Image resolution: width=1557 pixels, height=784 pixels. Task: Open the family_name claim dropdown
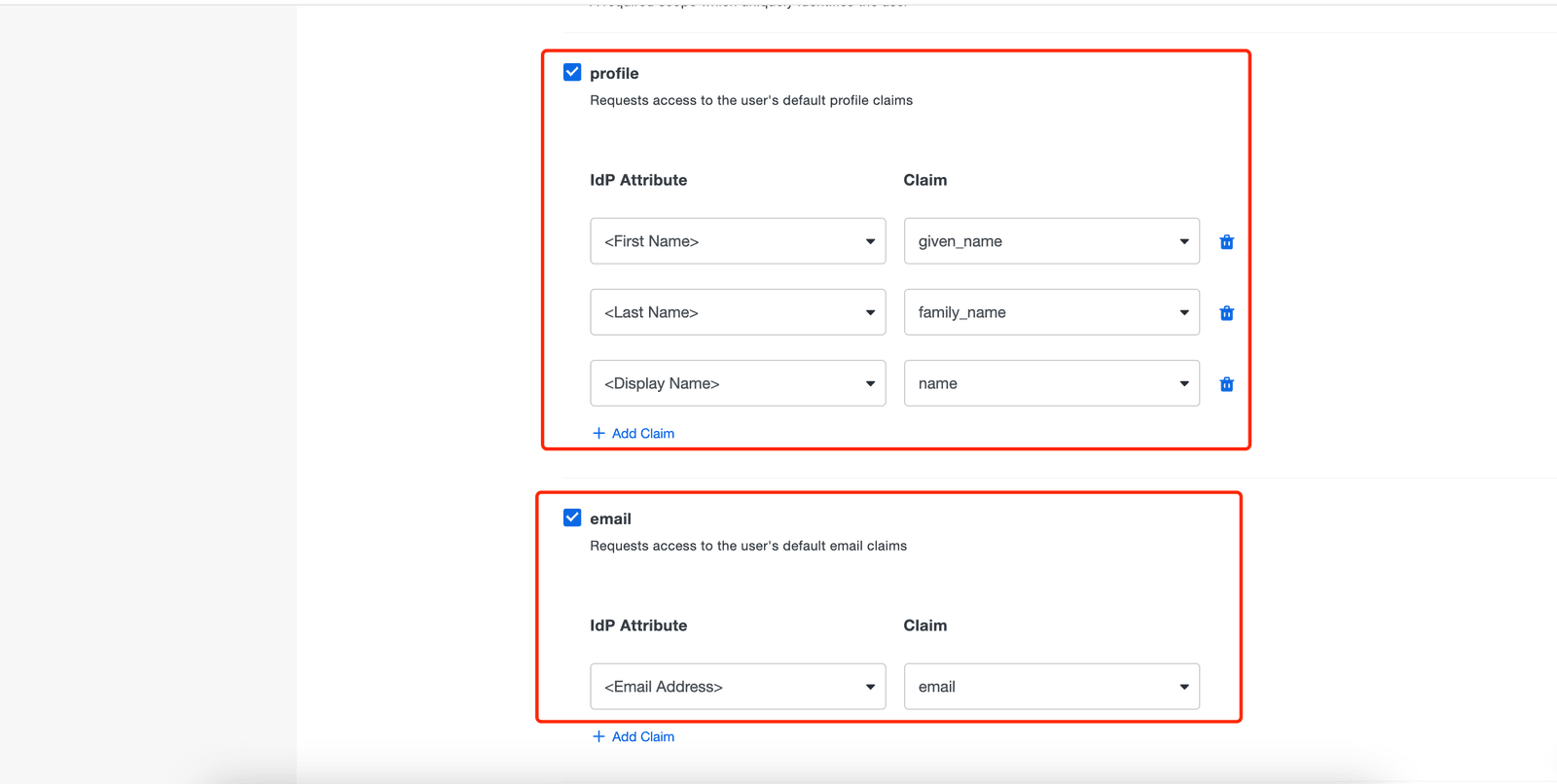1051,312
